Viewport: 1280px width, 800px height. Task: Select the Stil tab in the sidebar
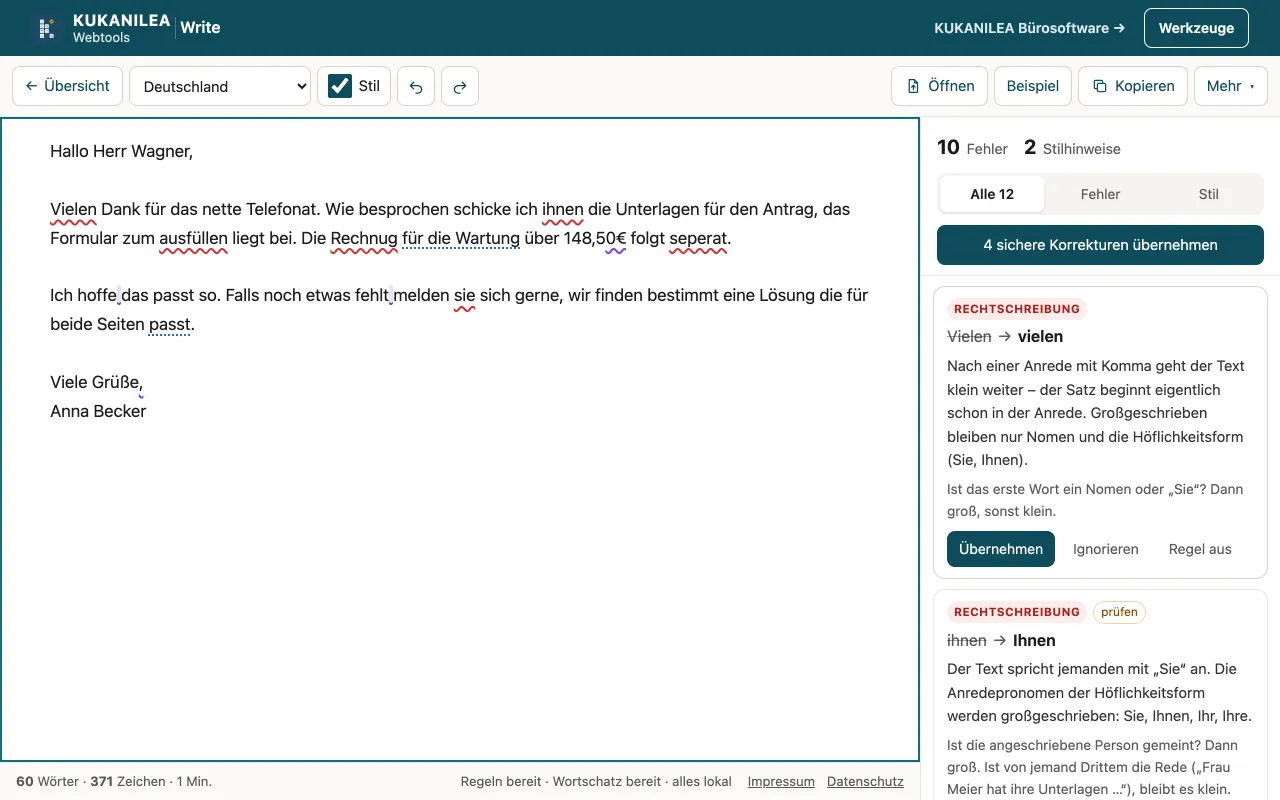1208,194
